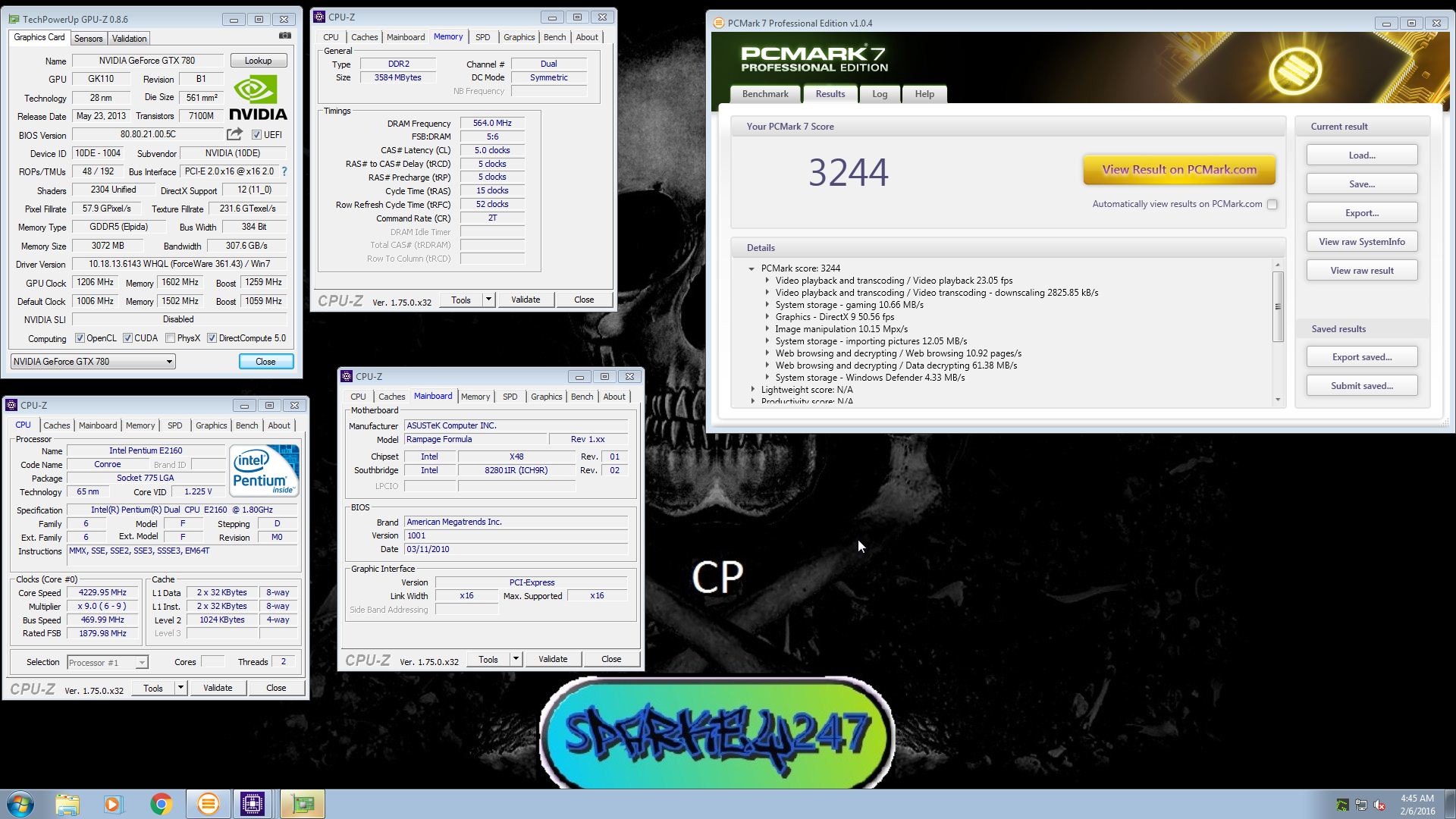Toggle the CUDA checkbox
Image resolution: width=1456 pixels, height=819 pixels.
127,338
